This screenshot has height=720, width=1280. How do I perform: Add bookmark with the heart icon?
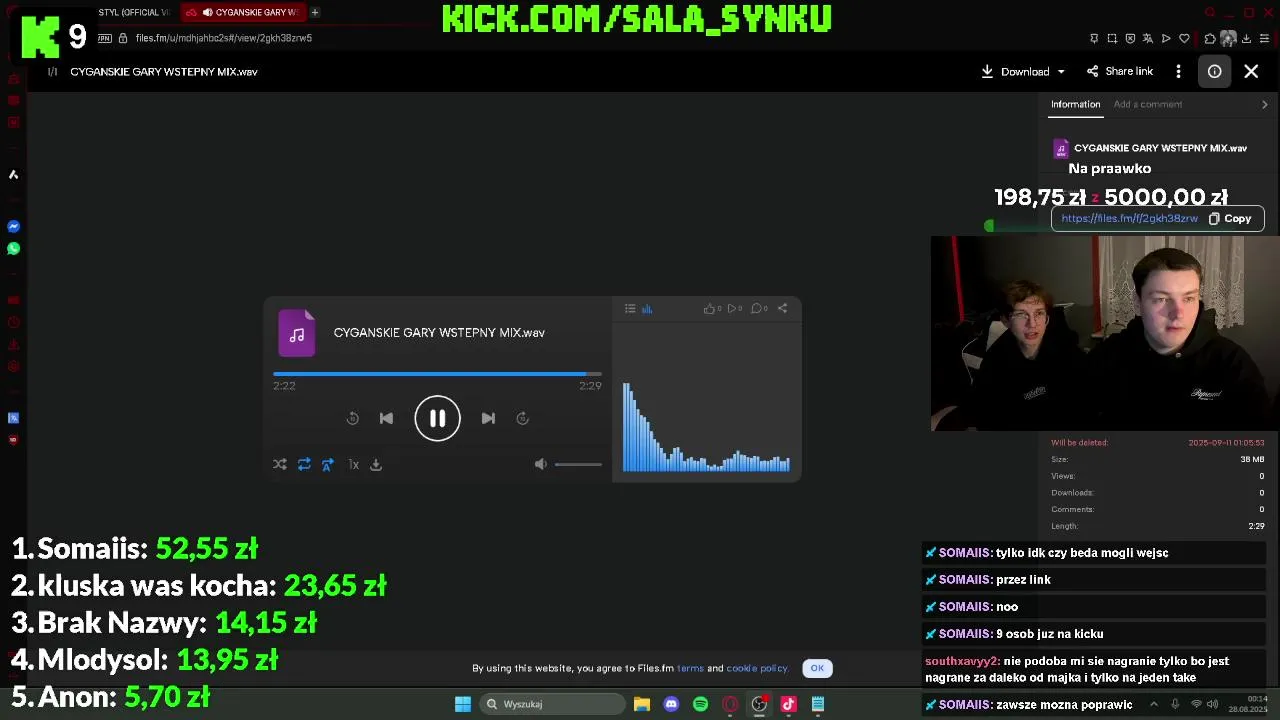click(1184, 38)
